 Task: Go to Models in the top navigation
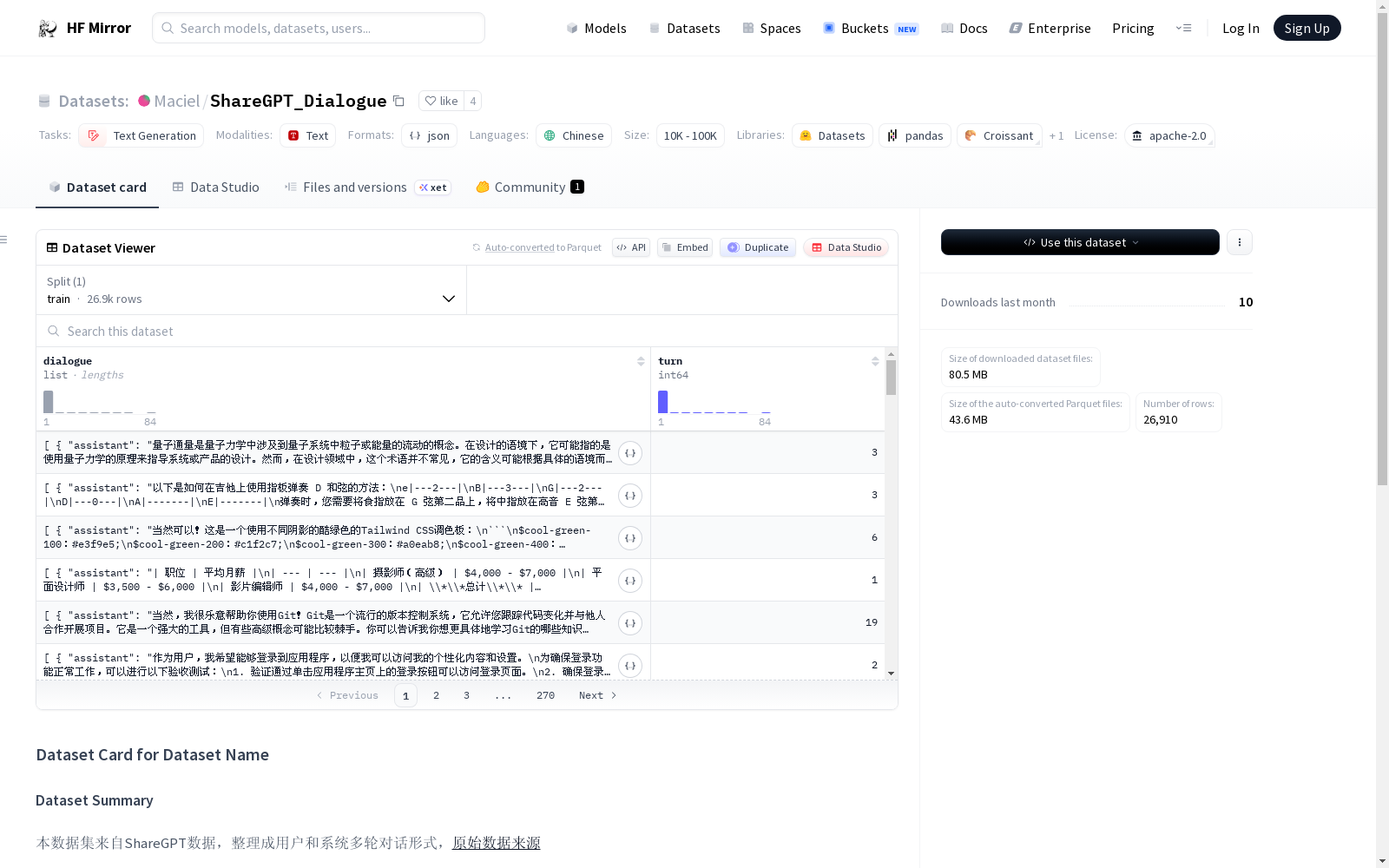(596, 28)
